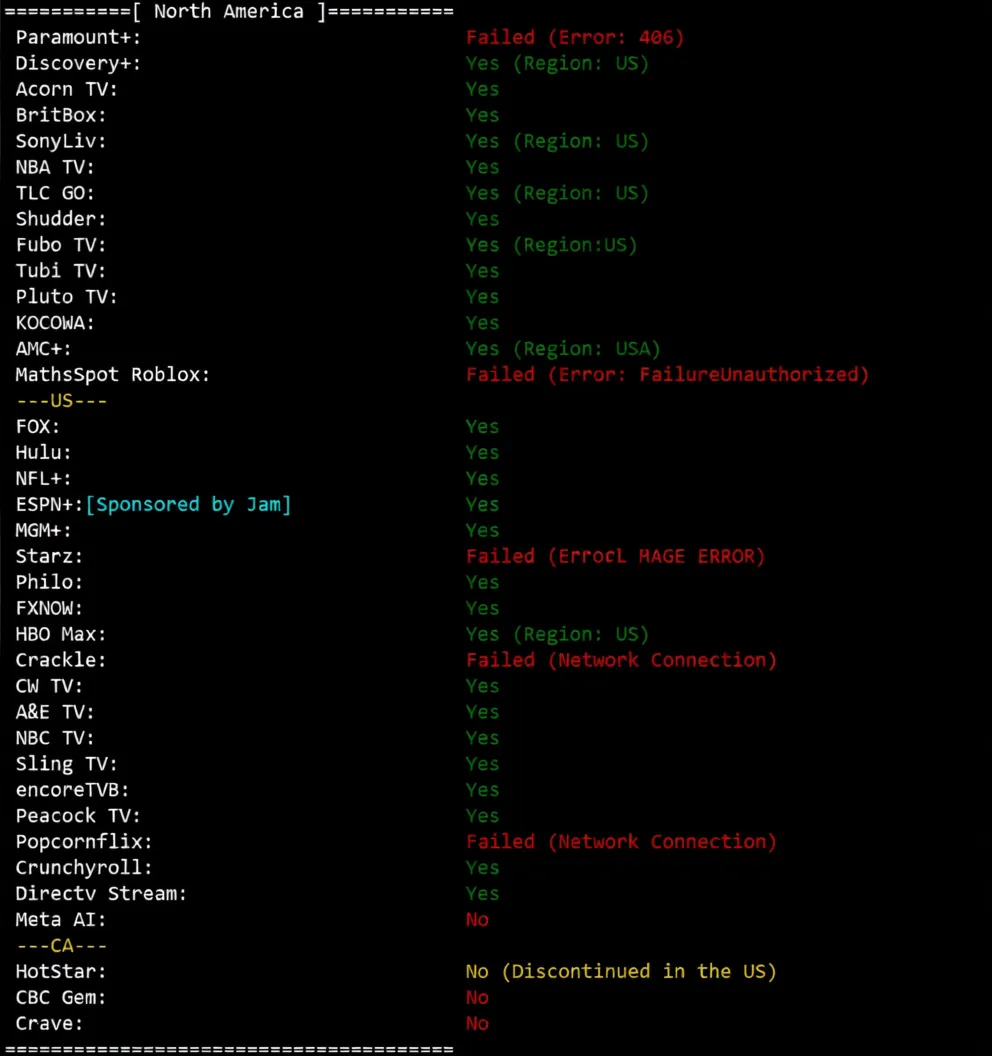Click the ESPN+ service label
This screenshot has height=1056, width=992.
(x=49, y=505)
